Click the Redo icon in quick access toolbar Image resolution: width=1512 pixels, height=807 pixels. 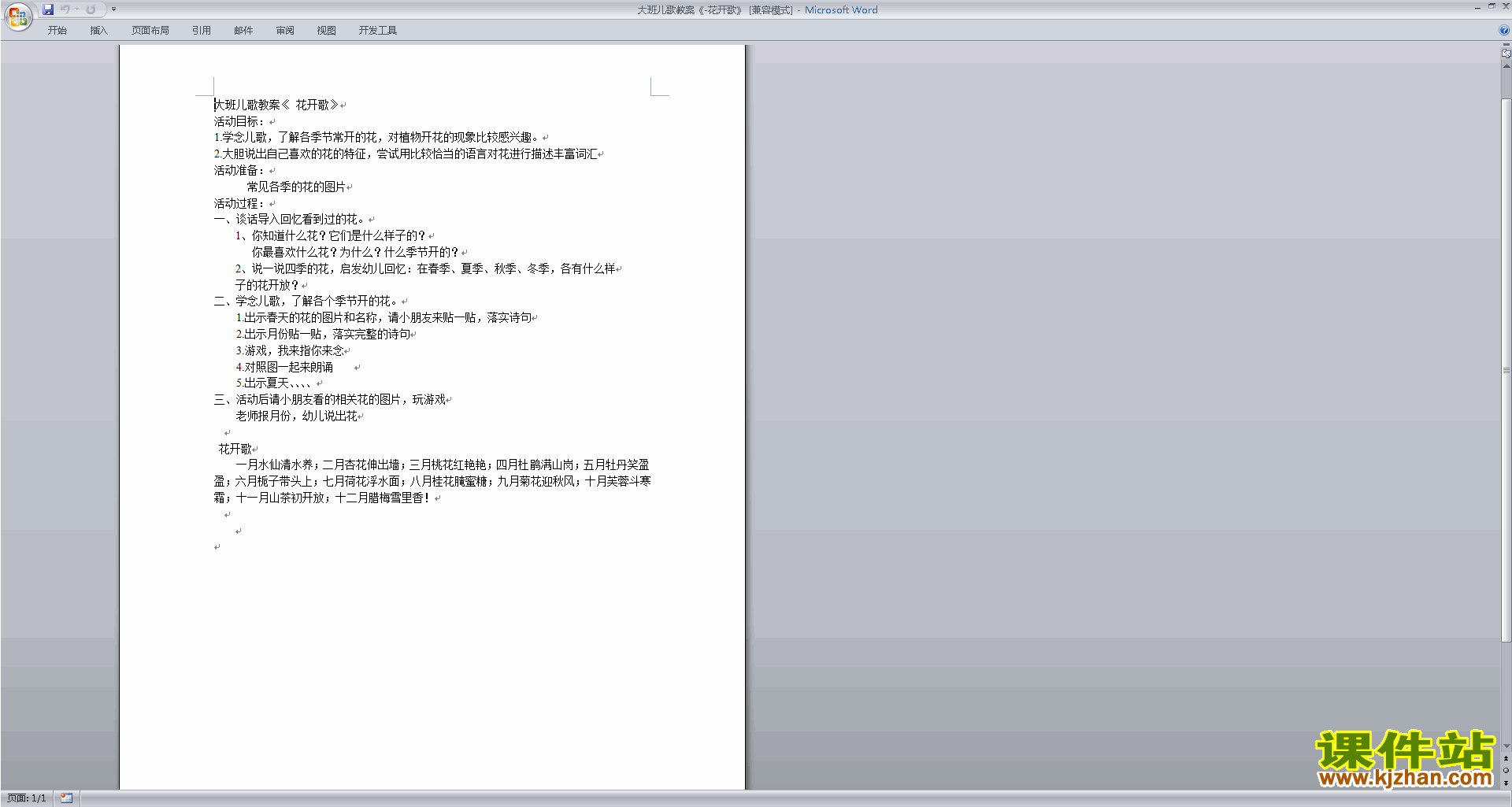91,9
